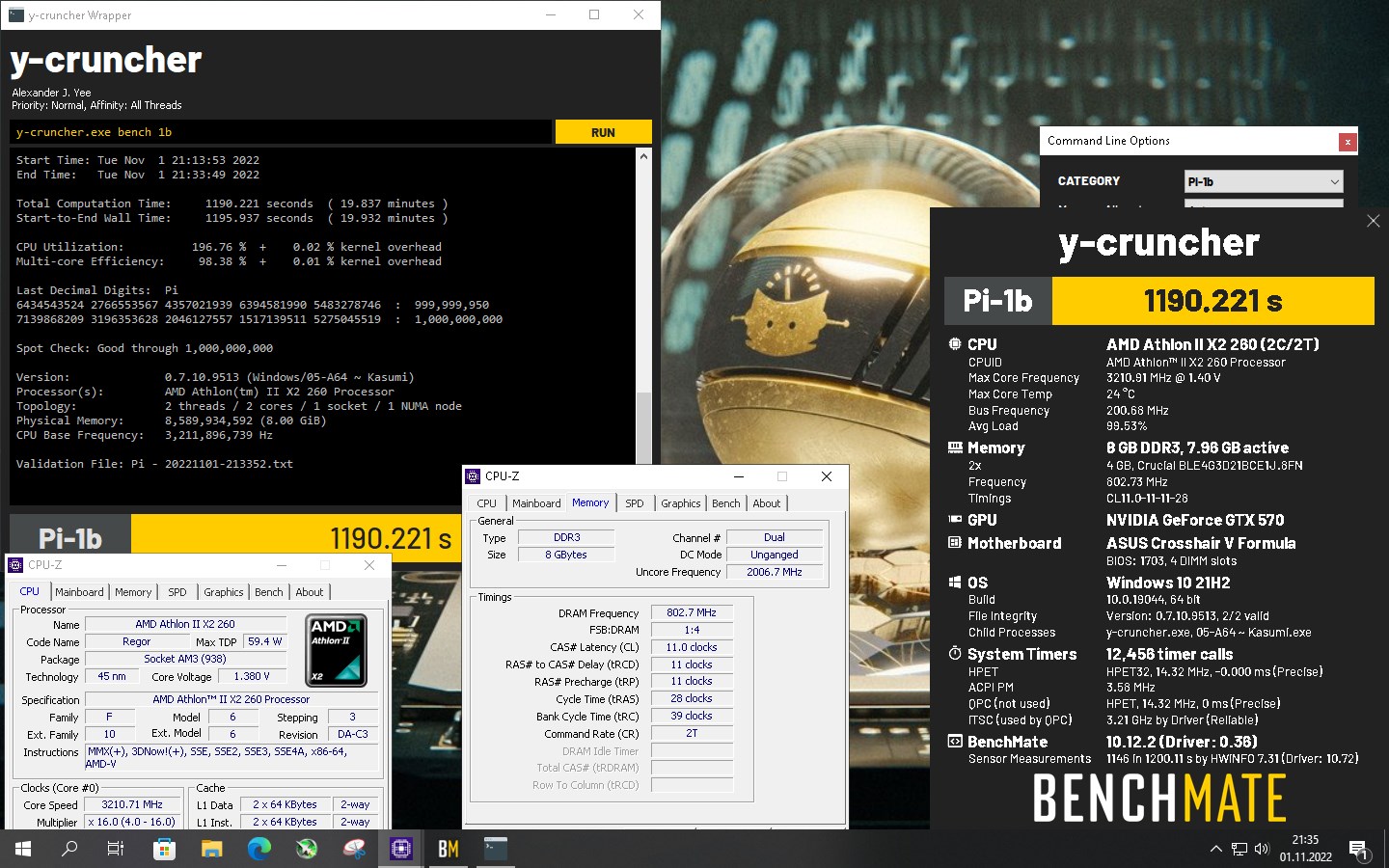
Task: Click the y-cruncher Wrapper title bar icon
Action: pyautogui.click(x=15, y=14)
